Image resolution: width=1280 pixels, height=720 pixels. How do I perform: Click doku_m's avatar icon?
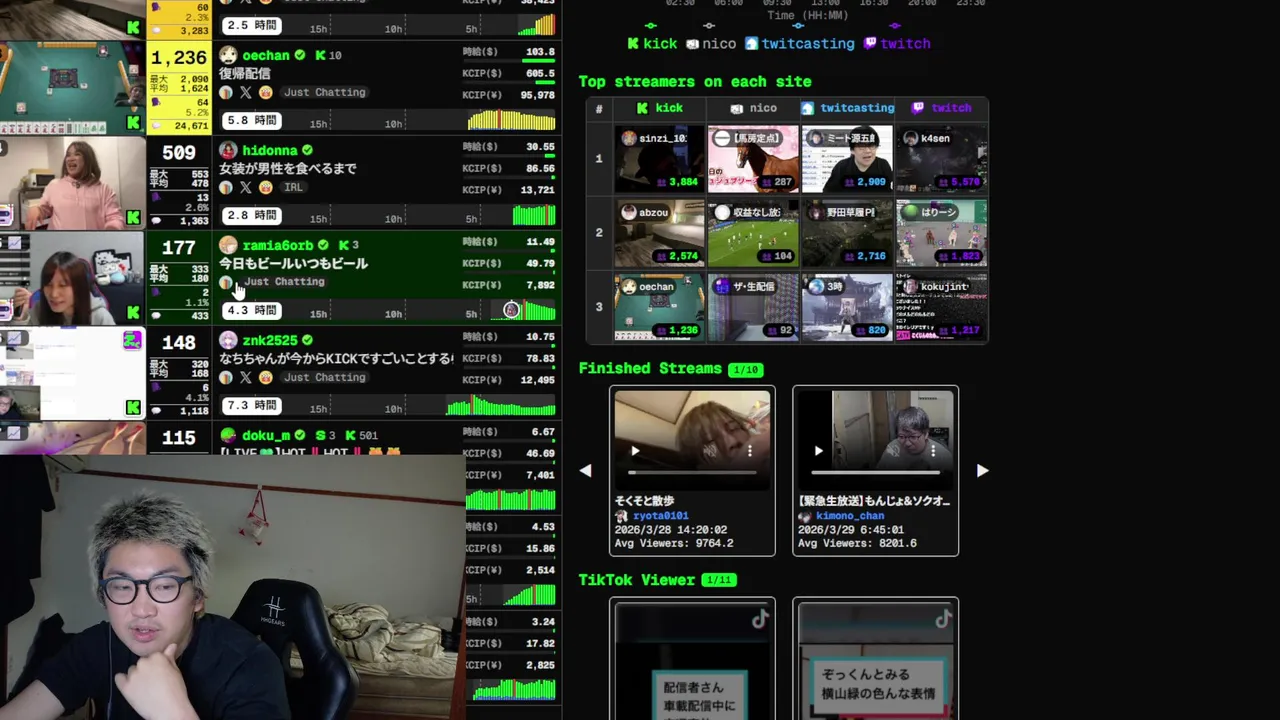[x=228, y=435]
